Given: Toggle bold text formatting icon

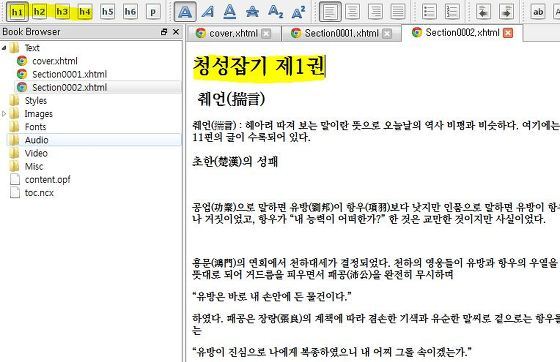Looking at the screenshot, I should pos(185,12).
